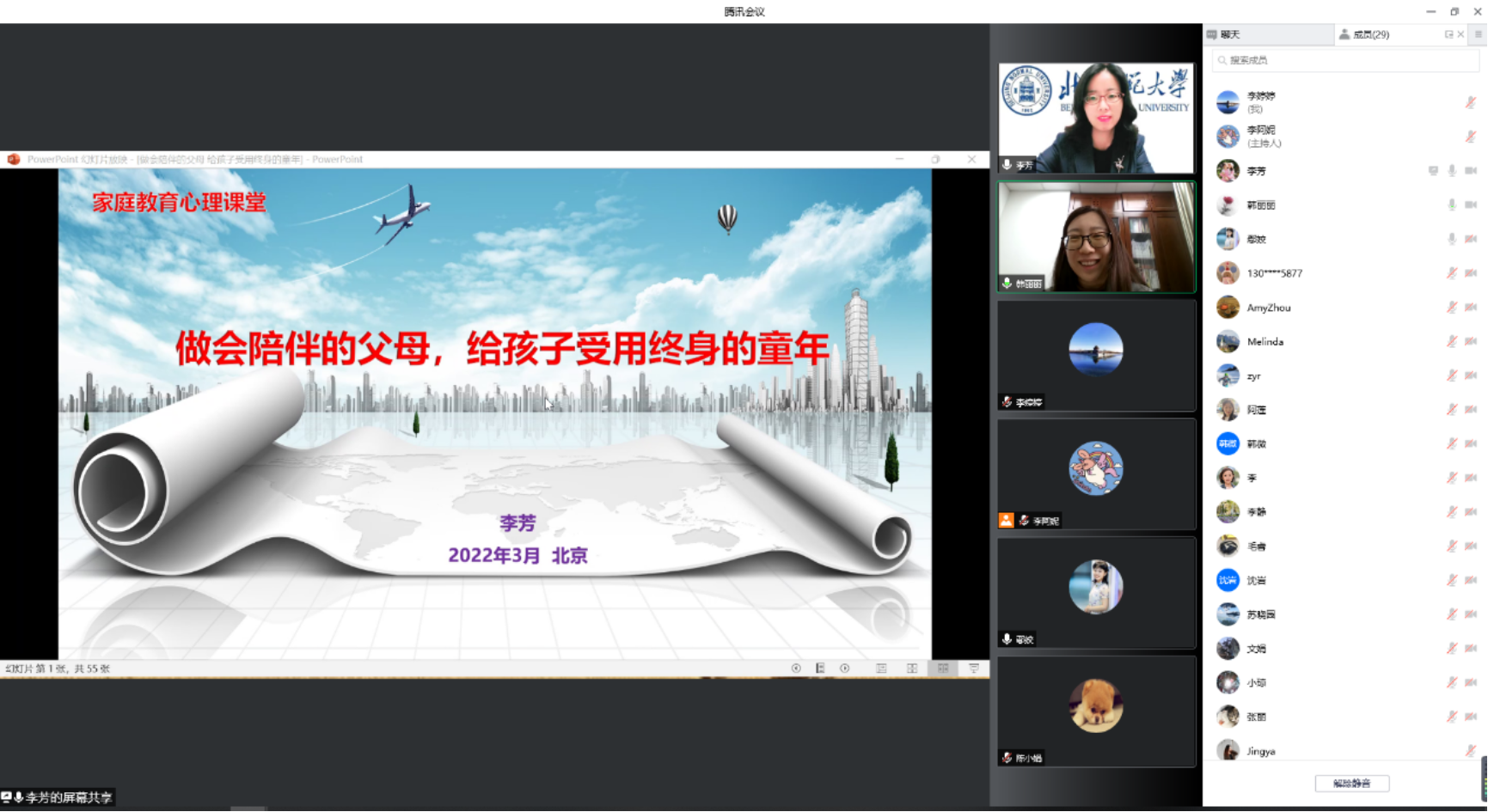Screen dimensions: 1488x812
Task: Toggle camera icon for Melinda
Action: click(x=1471, y=341)
